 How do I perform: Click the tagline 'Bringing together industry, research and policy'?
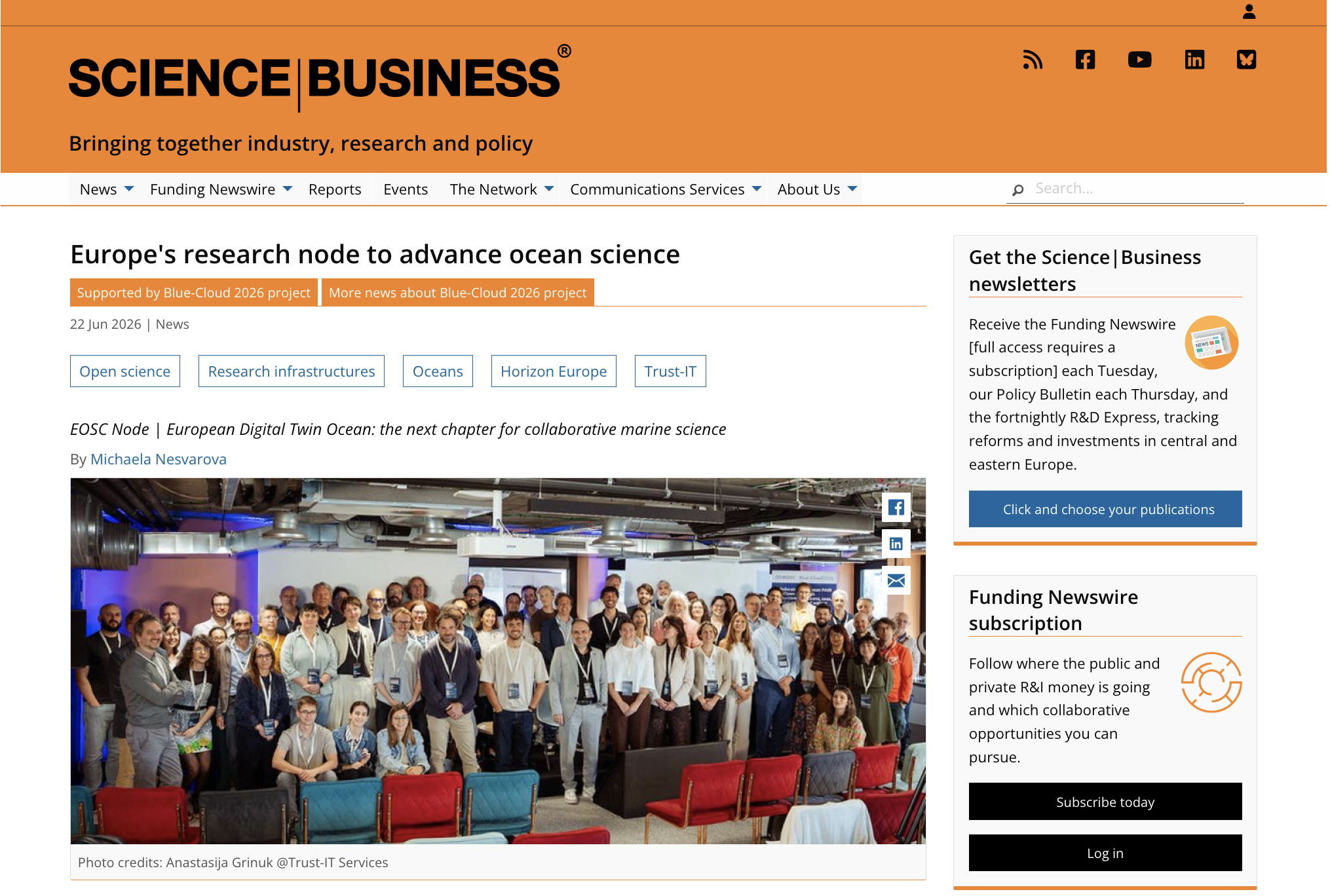pos(301,143)
